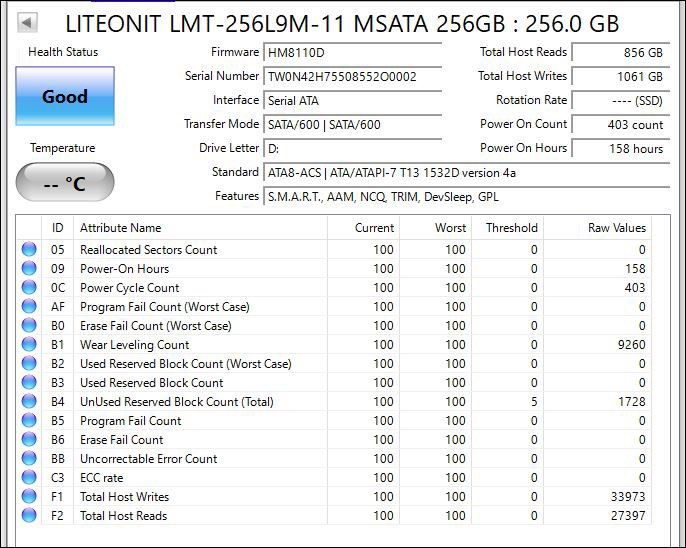Screen dimensions: 686x548
Task: Click status icon for ECC rate row
Action: point(29,478)
